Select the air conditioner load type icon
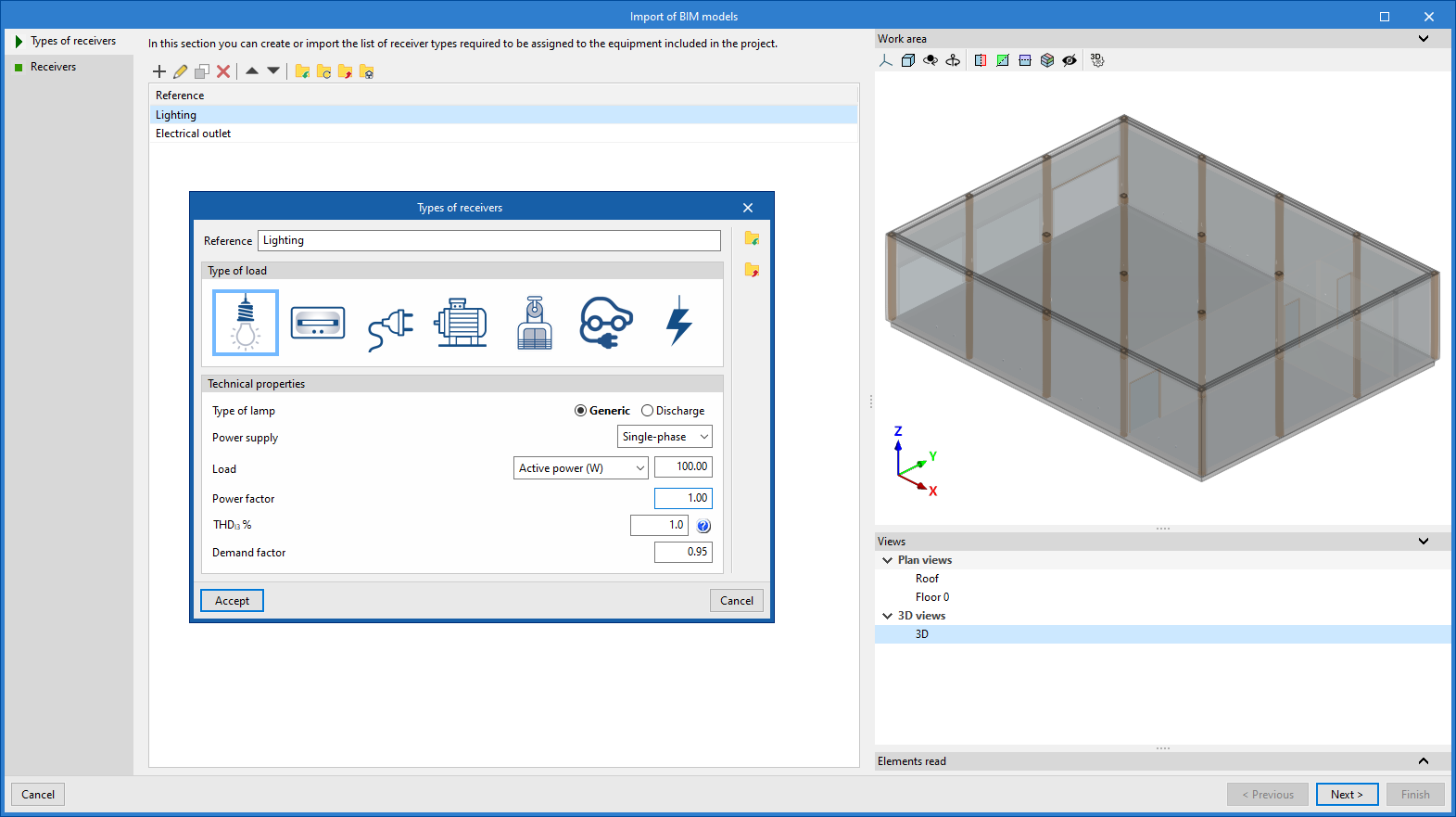1456x817 pixels. (318, 323)
